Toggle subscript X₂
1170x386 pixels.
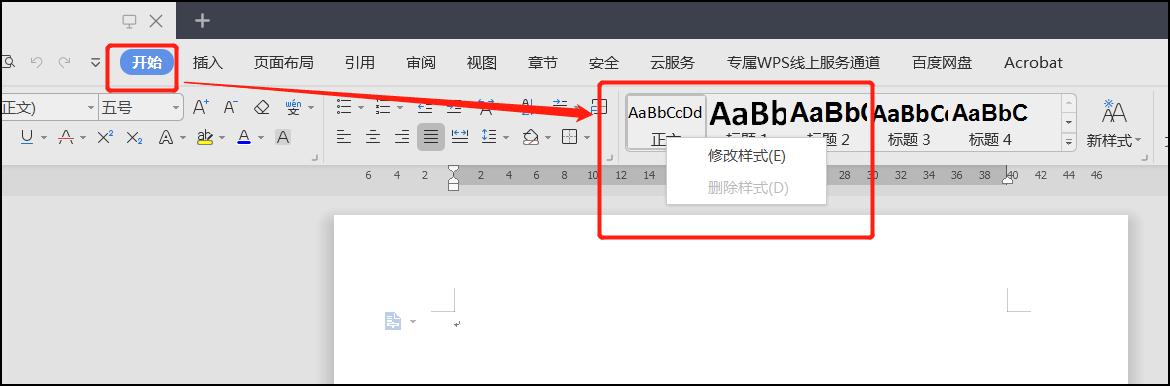134,137
